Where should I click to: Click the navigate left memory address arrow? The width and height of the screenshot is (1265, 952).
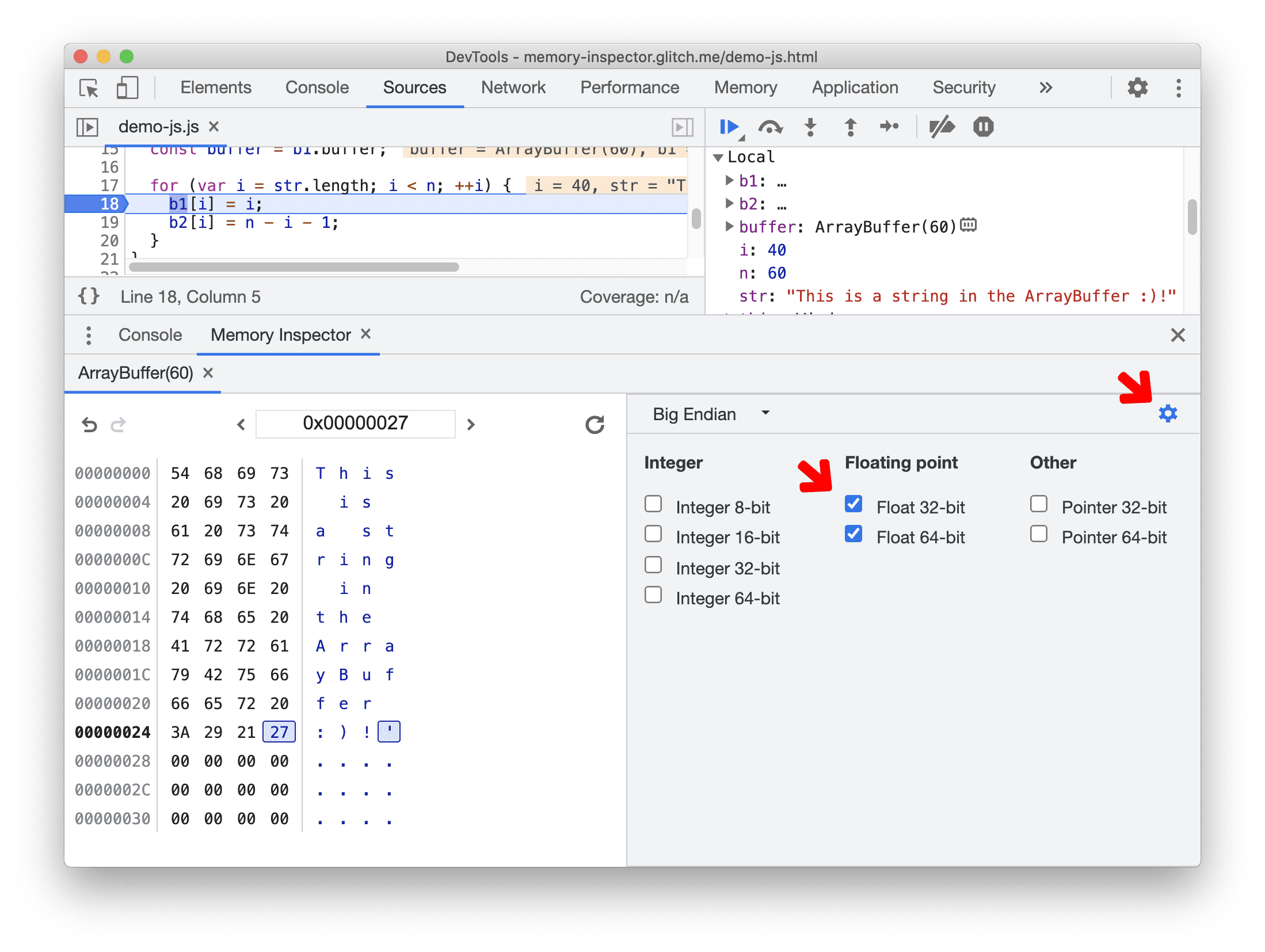coord(241,423)
